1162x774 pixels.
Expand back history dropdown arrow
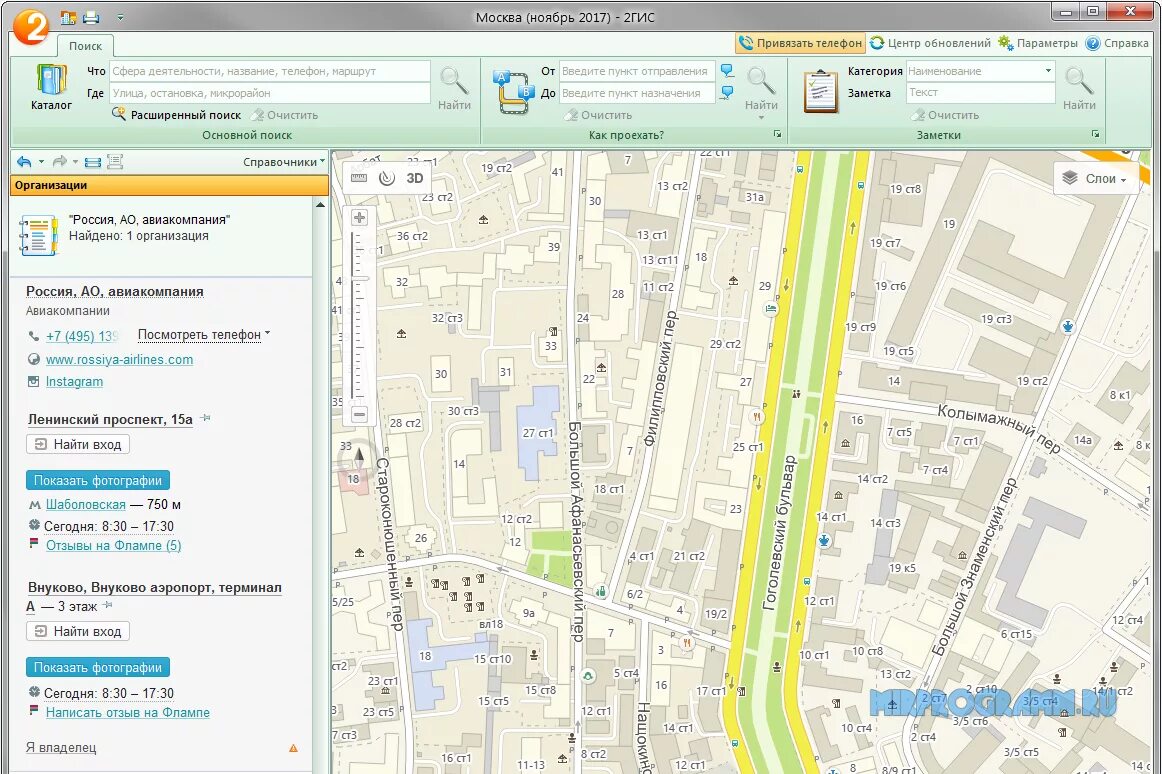pos(41,162)
